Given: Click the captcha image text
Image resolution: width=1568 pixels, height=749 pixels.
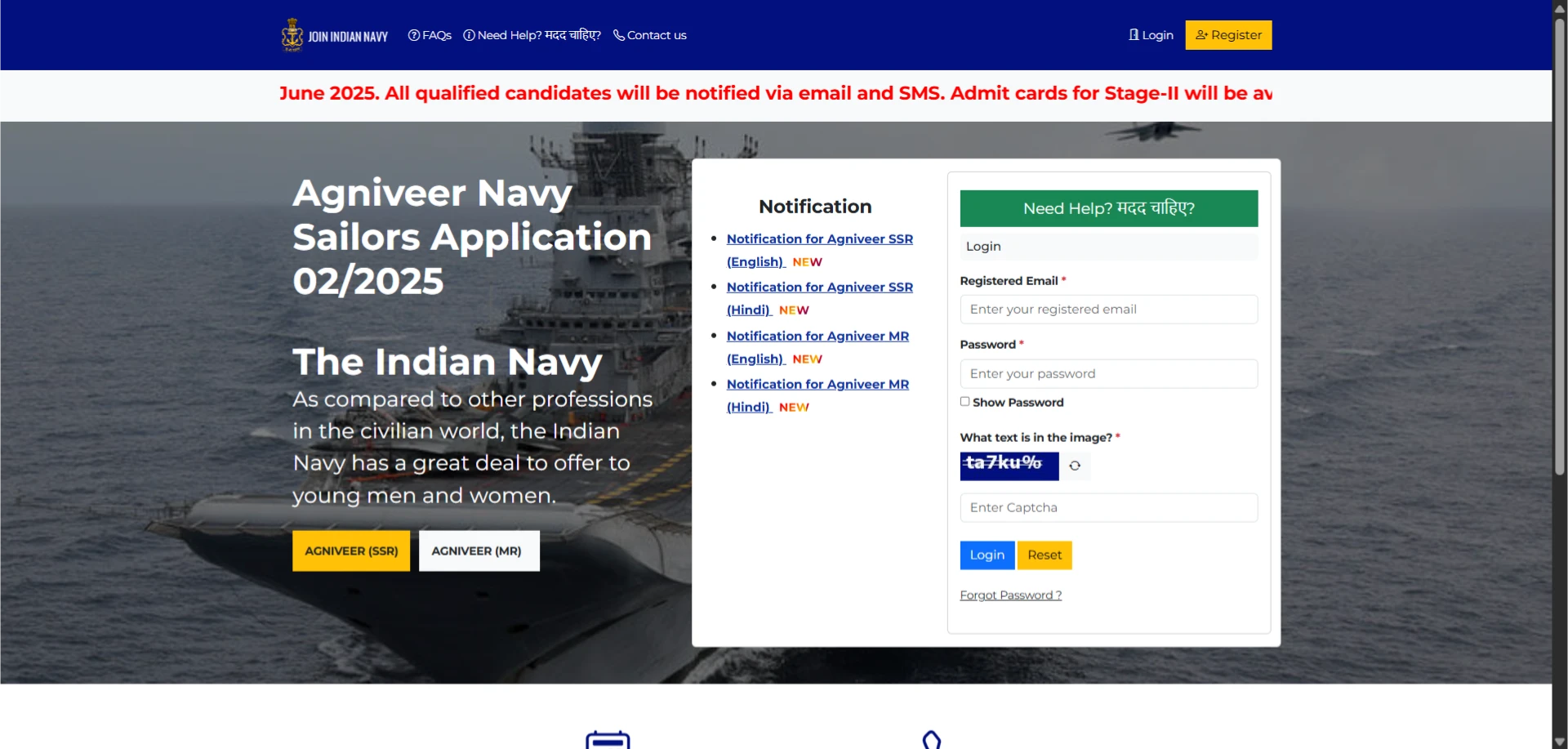Looking at the screenshot, I should pyautogui.click(x=1009, y=466).
